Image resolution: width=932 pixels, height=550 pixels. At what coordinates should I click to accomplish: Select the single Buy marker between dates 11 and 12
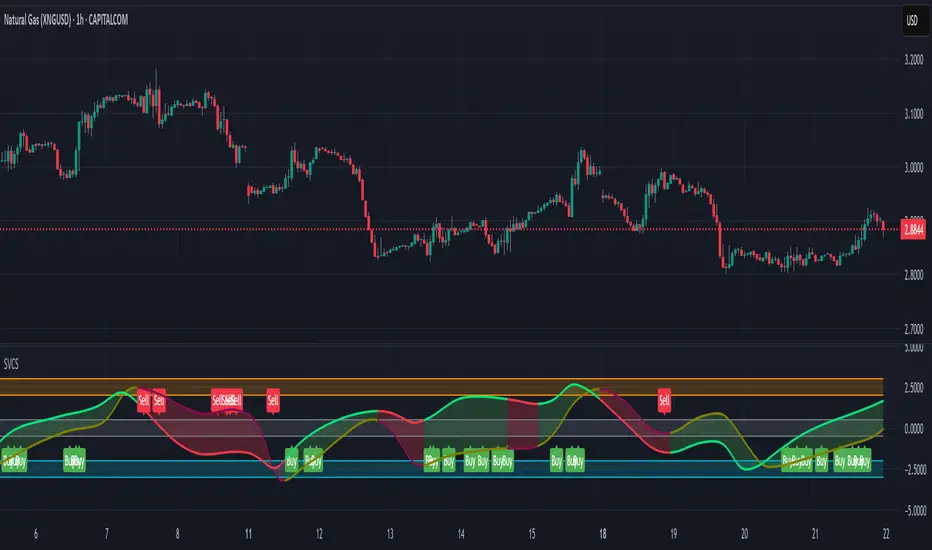(x=291, y=461)
